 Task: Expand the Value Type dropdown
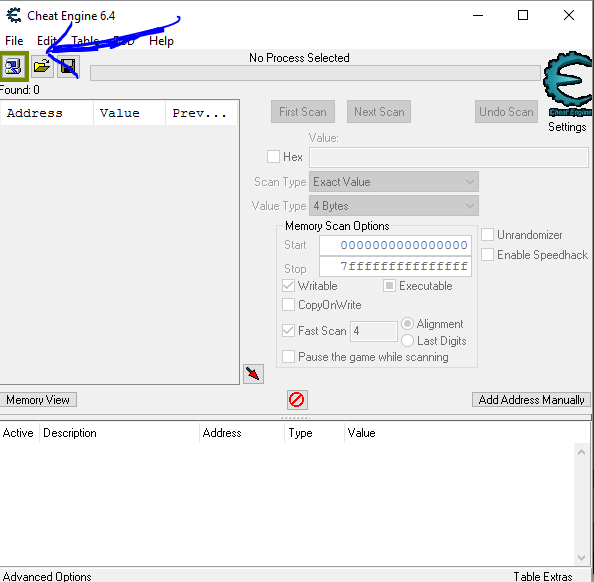[394, 206]
